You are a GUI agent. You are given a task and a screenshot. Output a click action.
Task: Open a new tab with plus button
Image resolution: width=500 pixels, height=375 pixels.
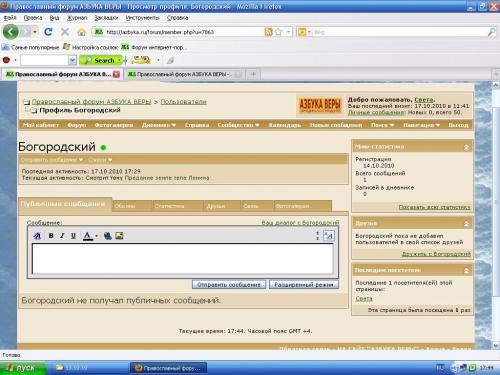tap(253, 74)
